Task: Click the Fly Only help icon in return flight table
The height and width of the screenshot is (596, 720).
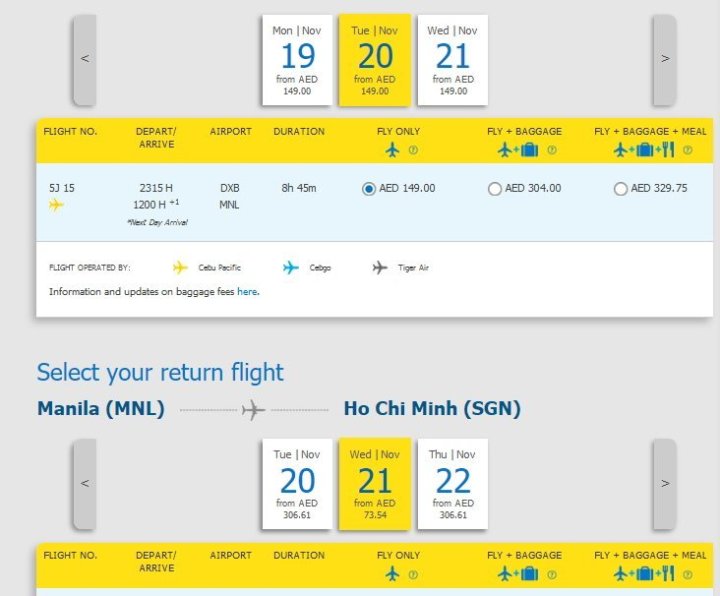Action: tap(412, 575)
